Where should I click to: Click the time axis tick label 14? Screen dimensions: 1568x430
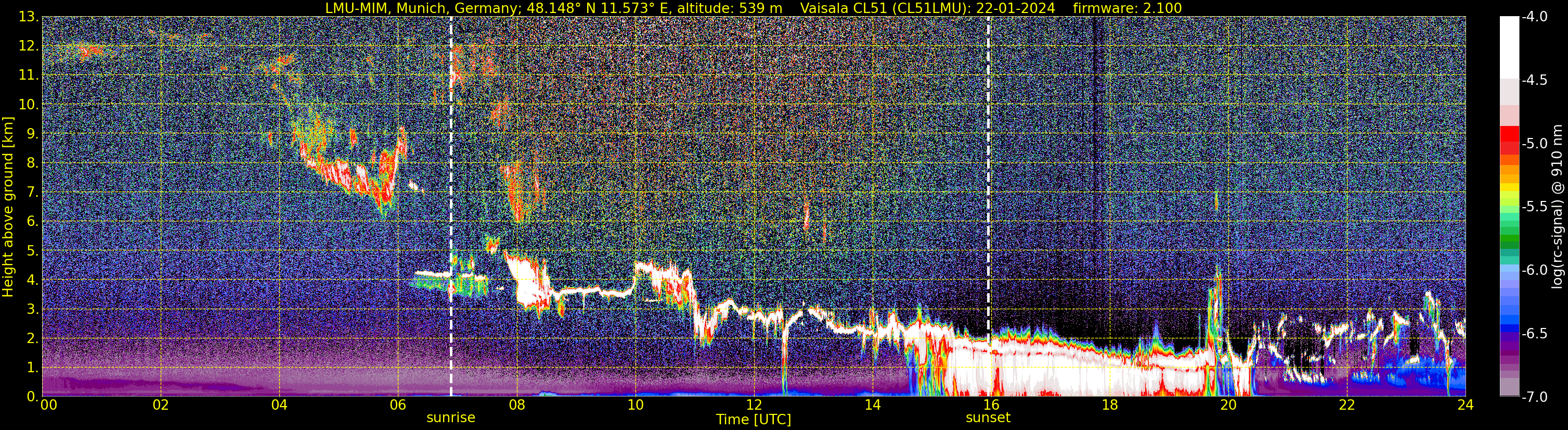click(872, 405)
